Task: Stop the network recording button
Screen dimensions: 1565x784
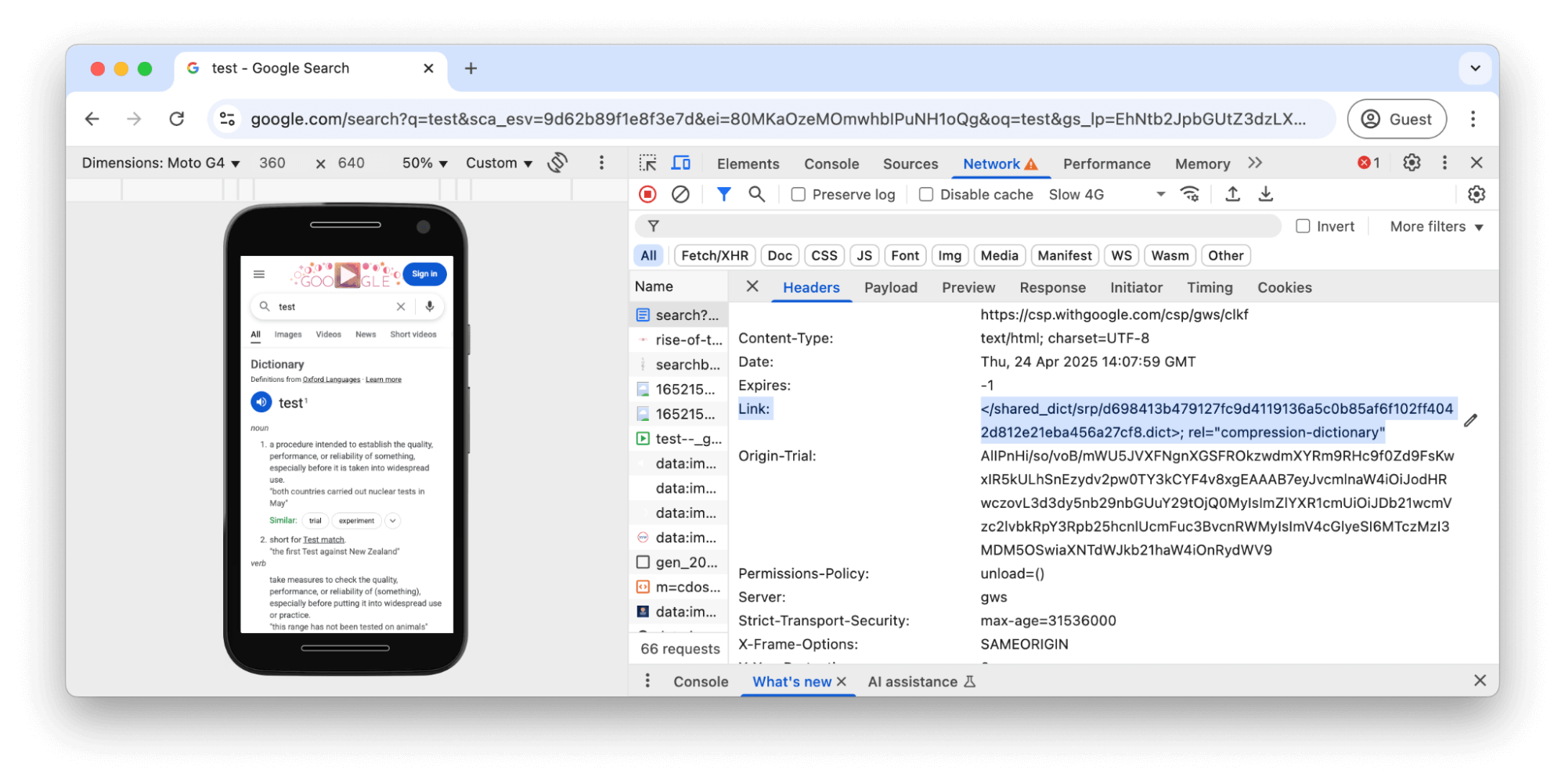Action: 647,194
